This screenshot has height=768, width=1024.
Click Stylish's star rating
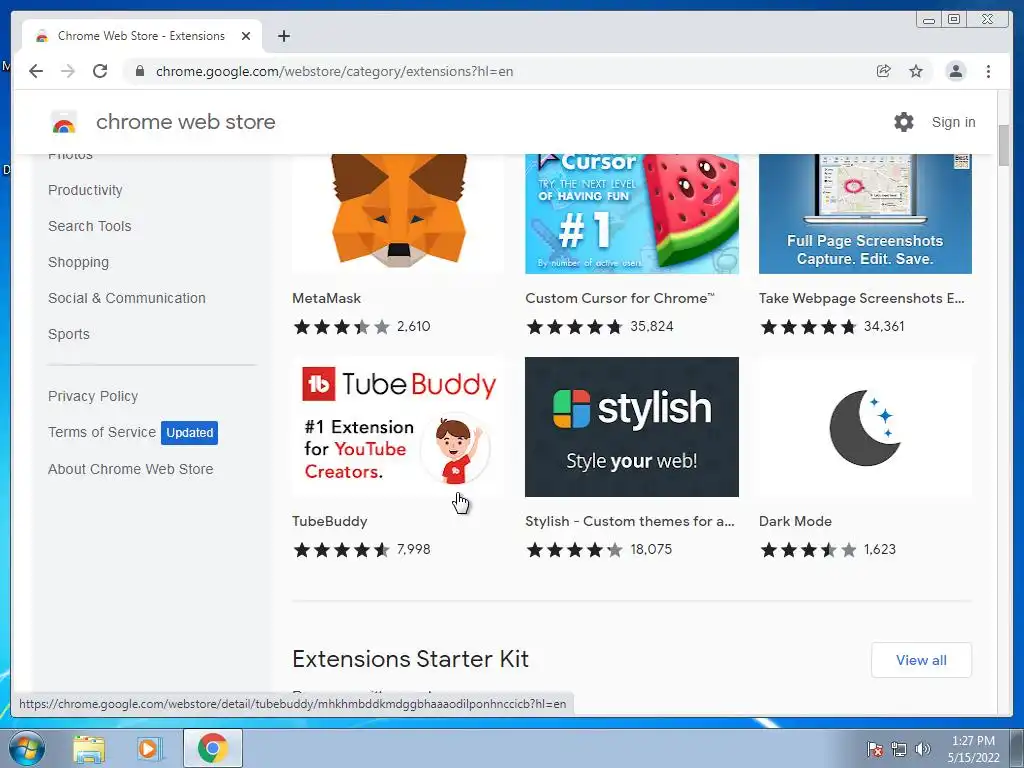(x=575, y=550)
